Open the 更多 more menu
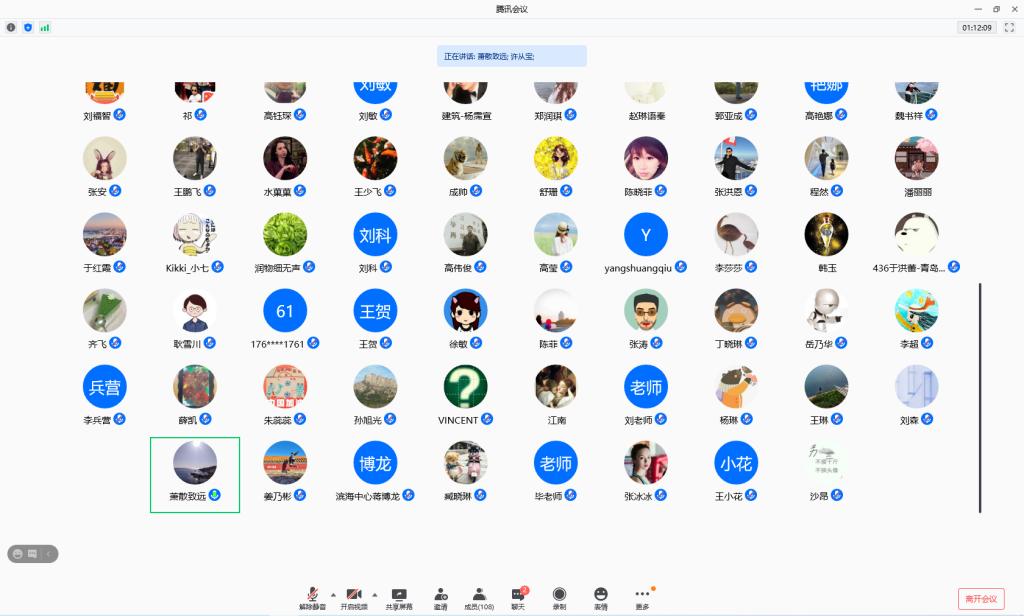1024x616 pixels. click(x=642, y=598)
